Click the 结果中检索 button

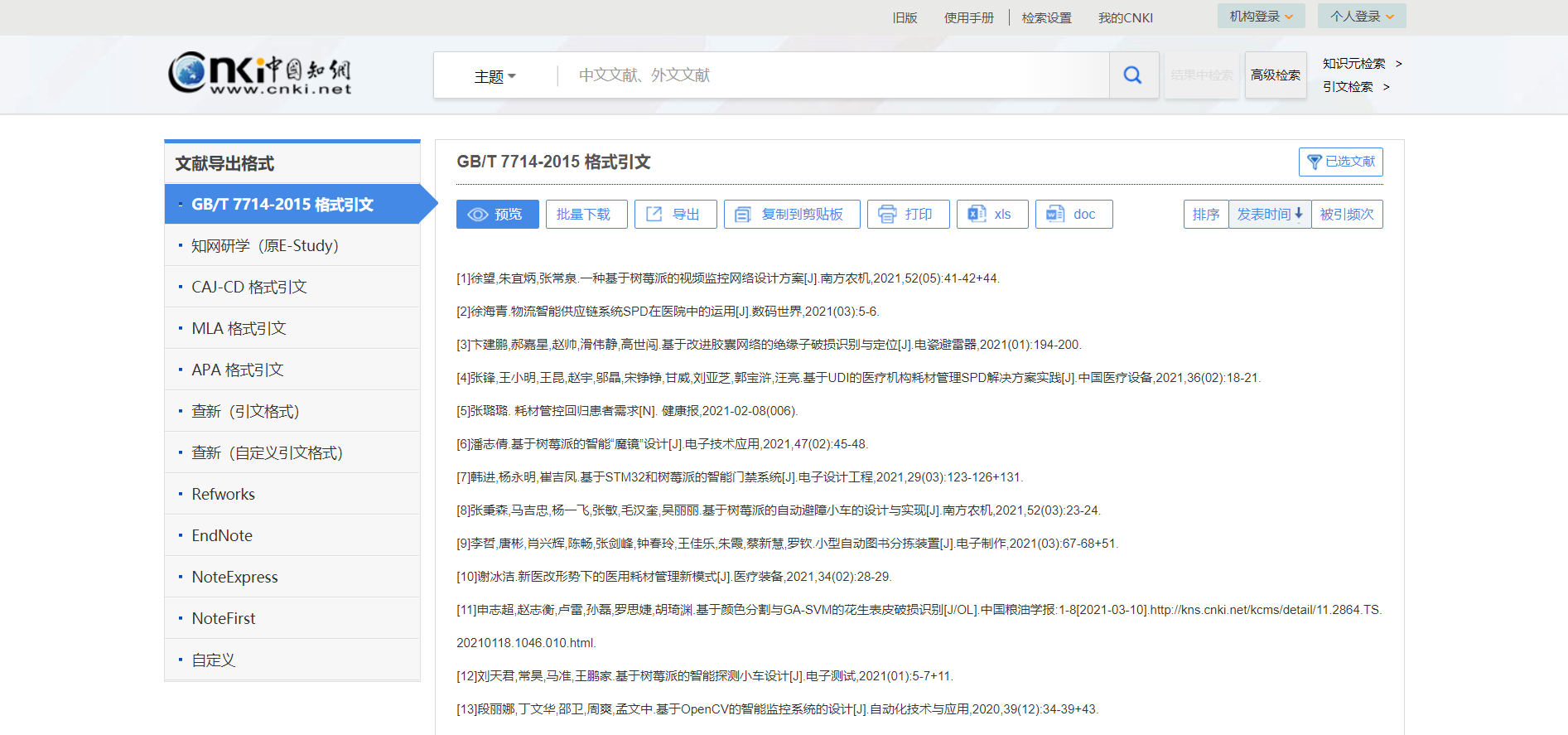click(x=1202, y=75)
